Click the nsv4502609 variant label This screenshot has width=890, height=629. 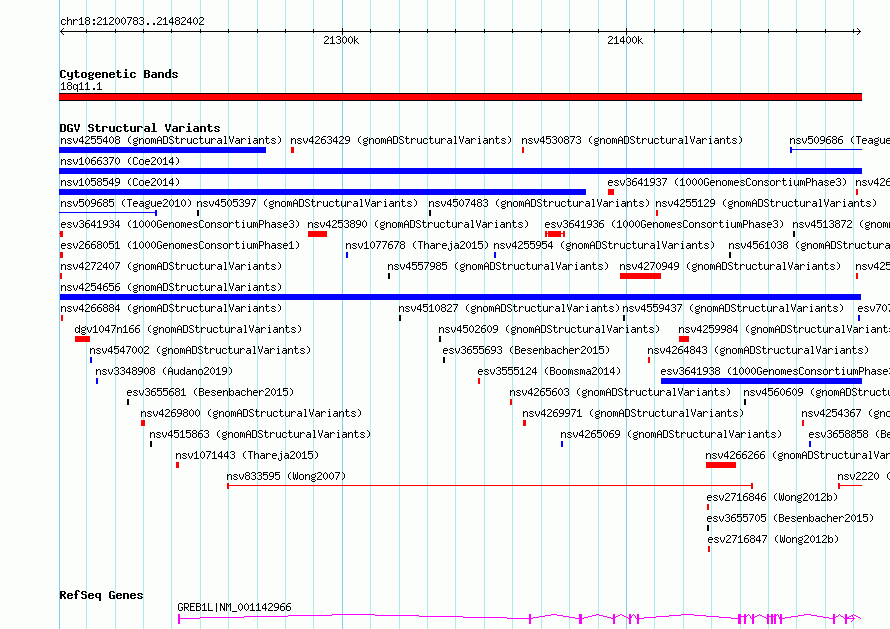pyautogui.click(x=549, y=329)
